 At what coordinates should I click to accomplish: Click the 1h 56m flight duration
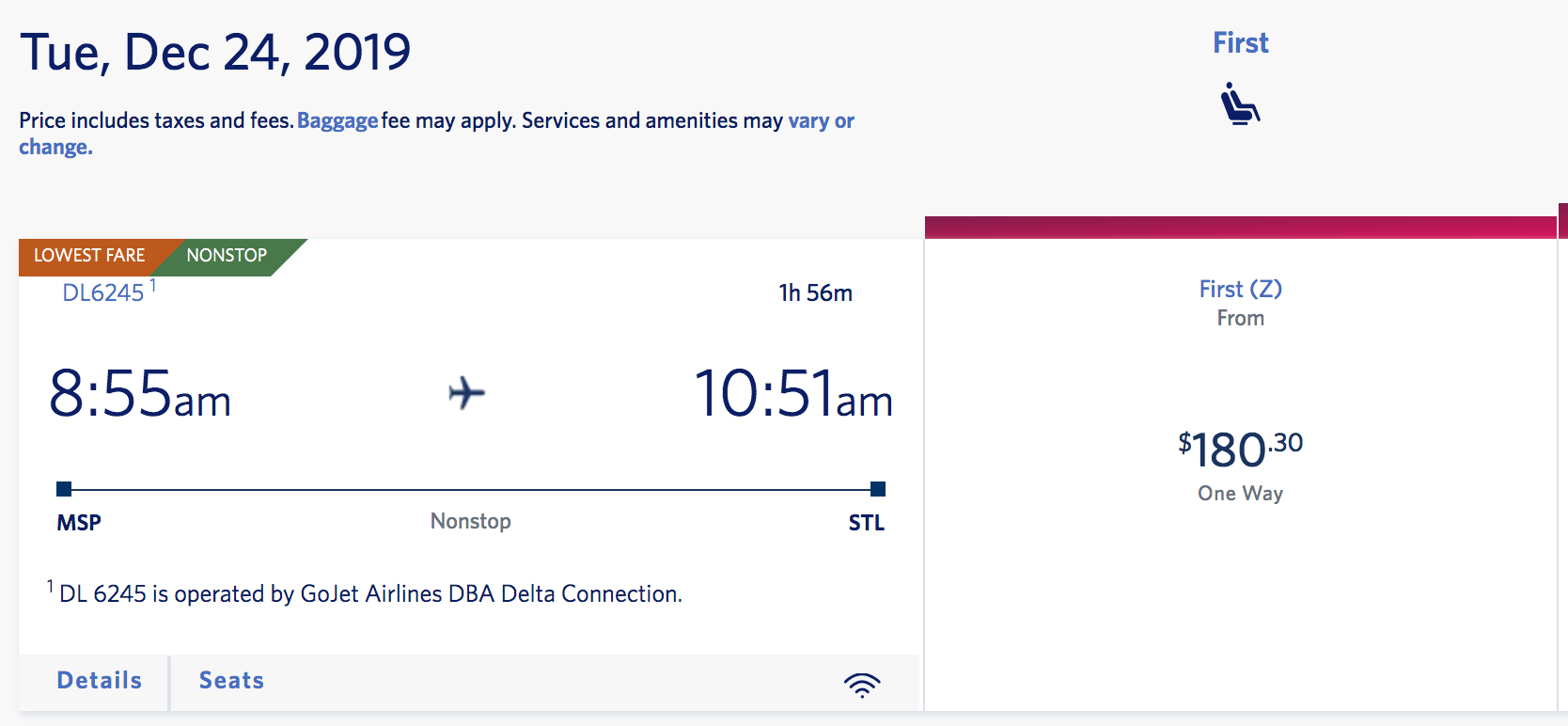click(x=815, y=293)
